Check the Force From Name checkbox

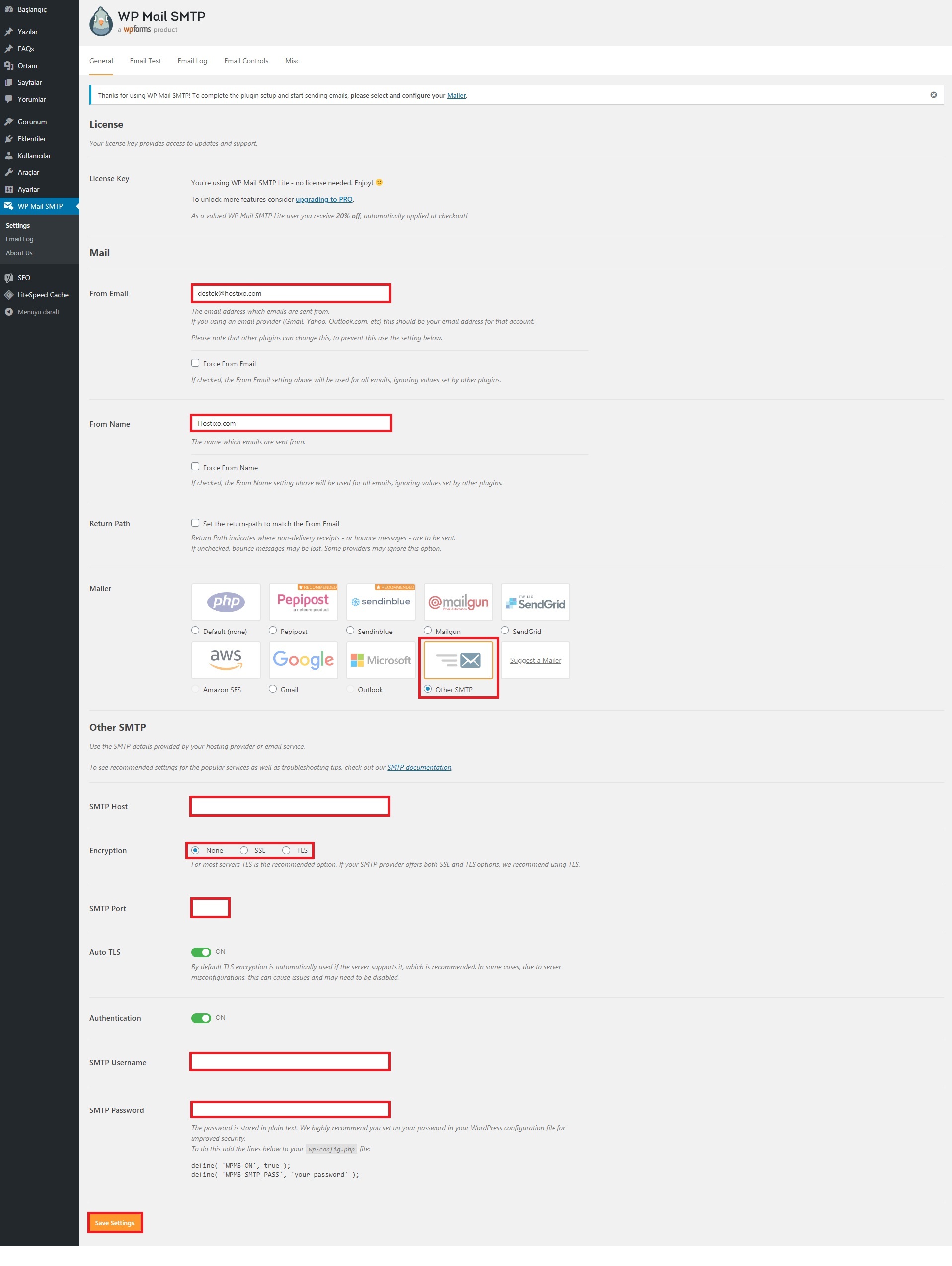pyautogui.click(x=195, y=467)
